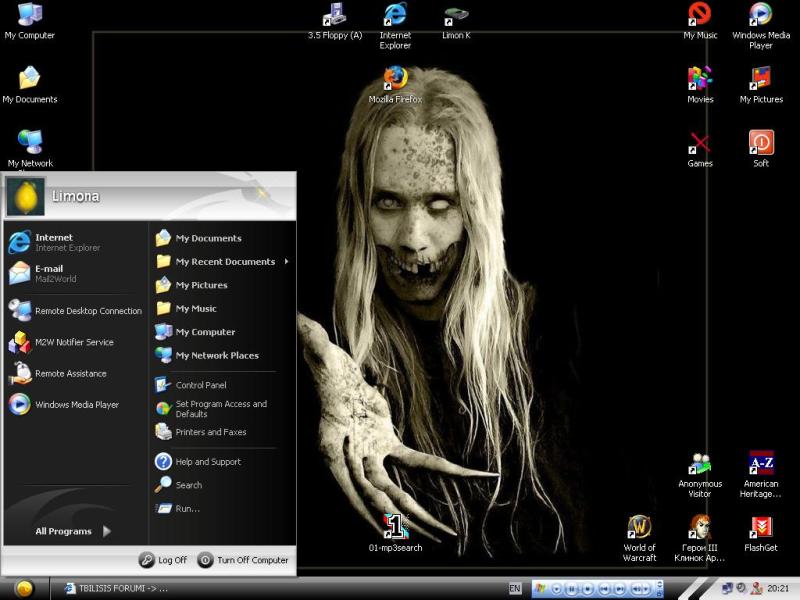Open My Documents icon on the desktop
This screenshot has width=800, height=600.
[30, 85]
